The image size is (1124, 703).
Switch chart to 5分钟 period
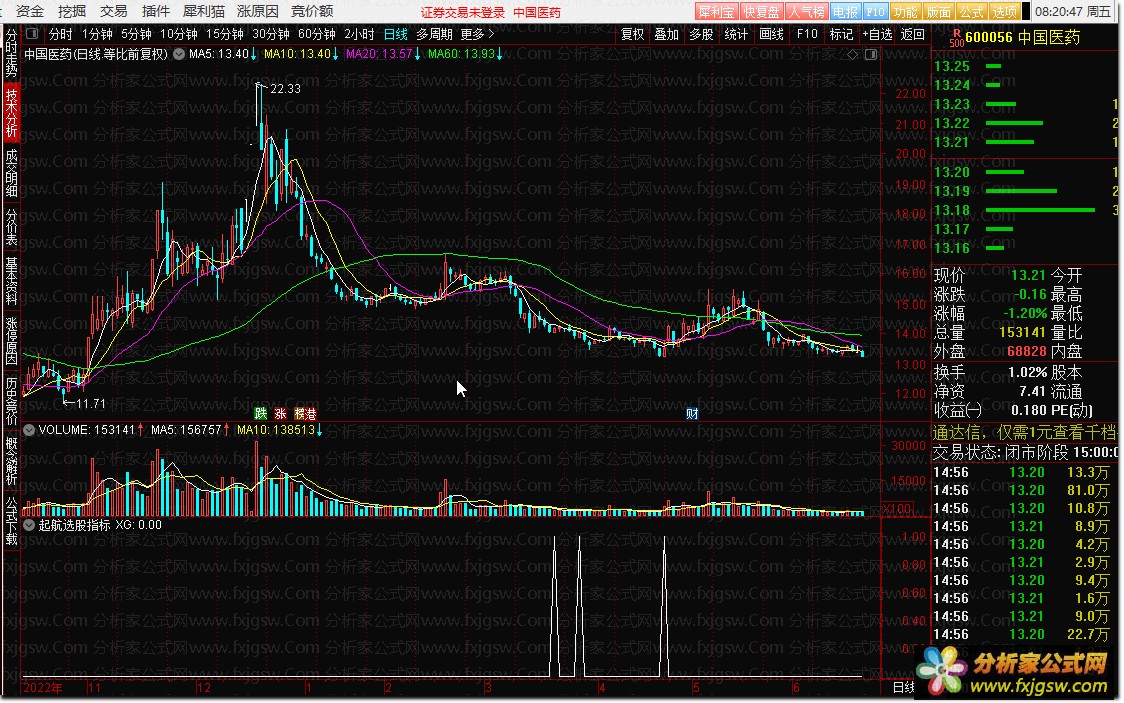point(135,34)
